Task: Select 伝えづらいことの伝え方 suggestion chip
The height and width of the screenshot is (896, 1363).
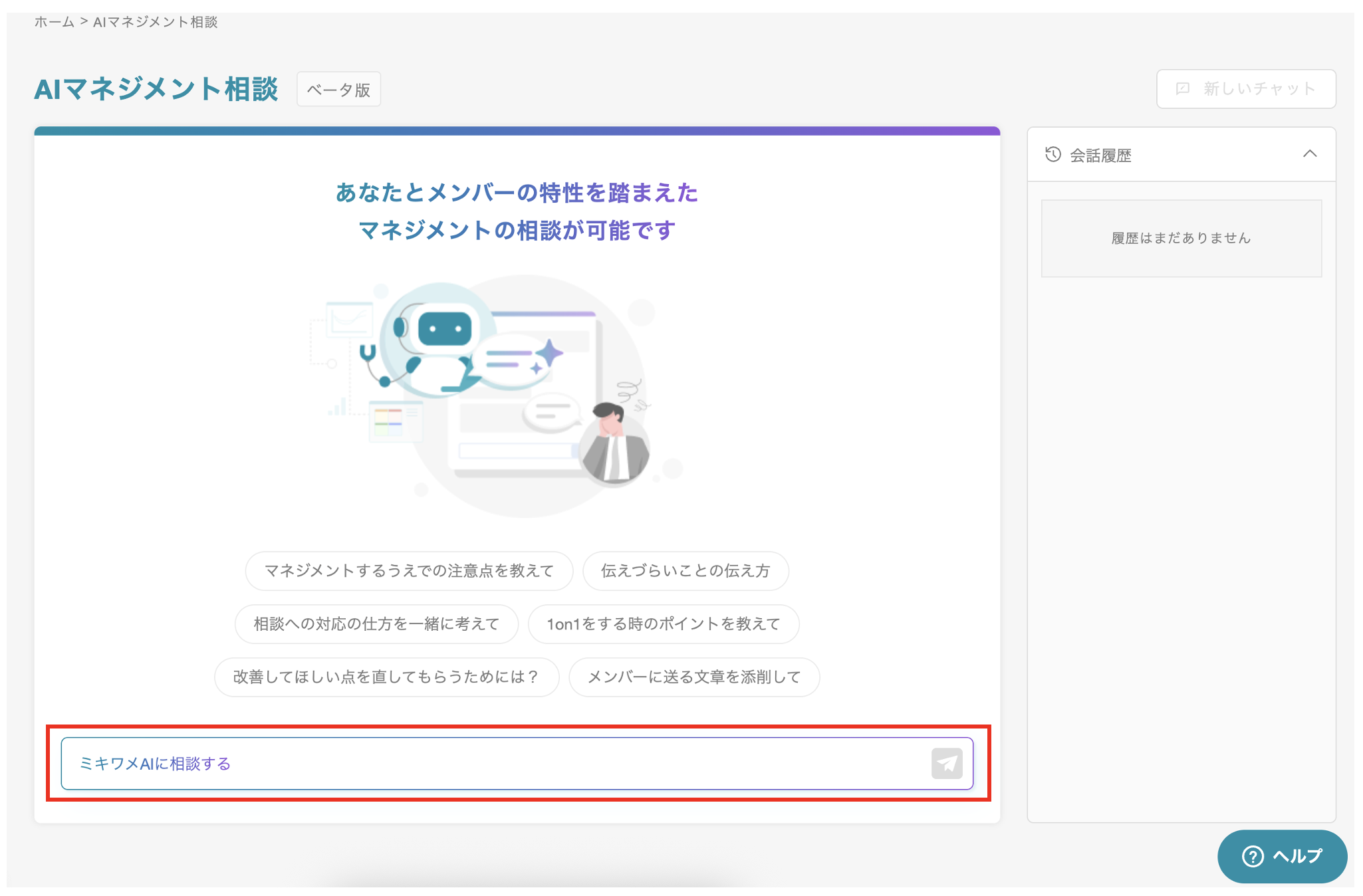Action: (x=685, y=570)
